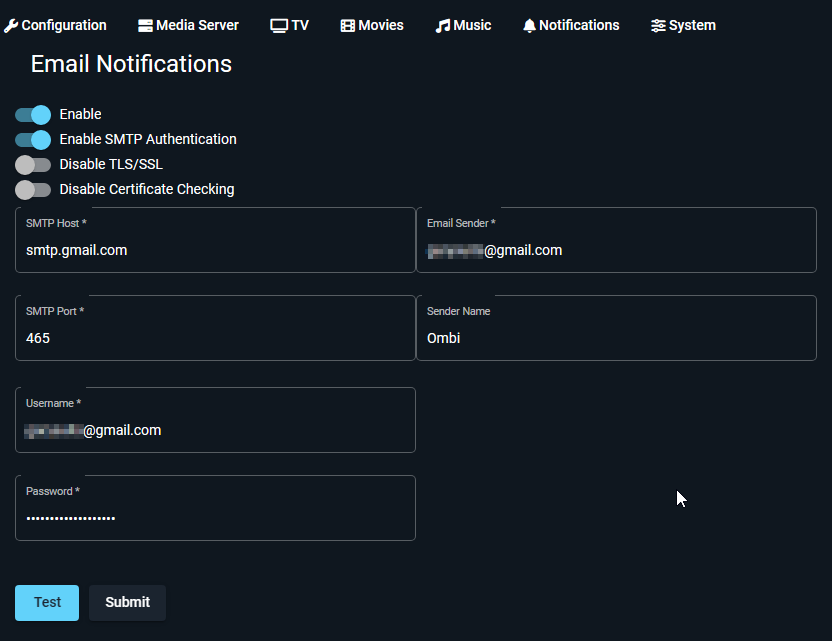Click the Notifications bell icon
The width and height of the screenshot is (832, 641).
pos(529,25)
